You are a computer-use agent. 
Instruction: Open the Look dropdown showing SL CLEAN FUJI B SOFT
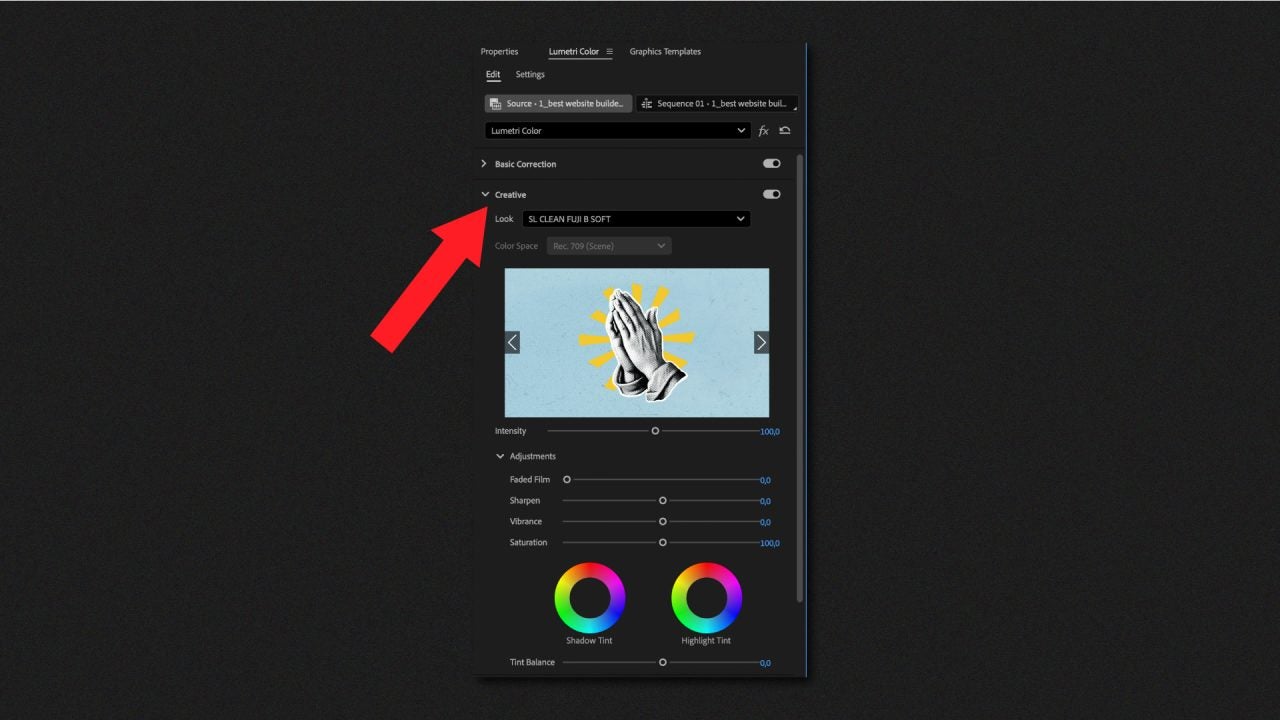point(637,218)
